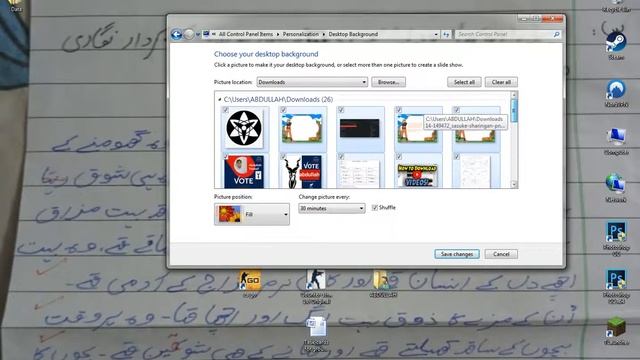640x360 pixels.
Task: Uncheck the table document picture checkbox
Action: coord(341,157)
